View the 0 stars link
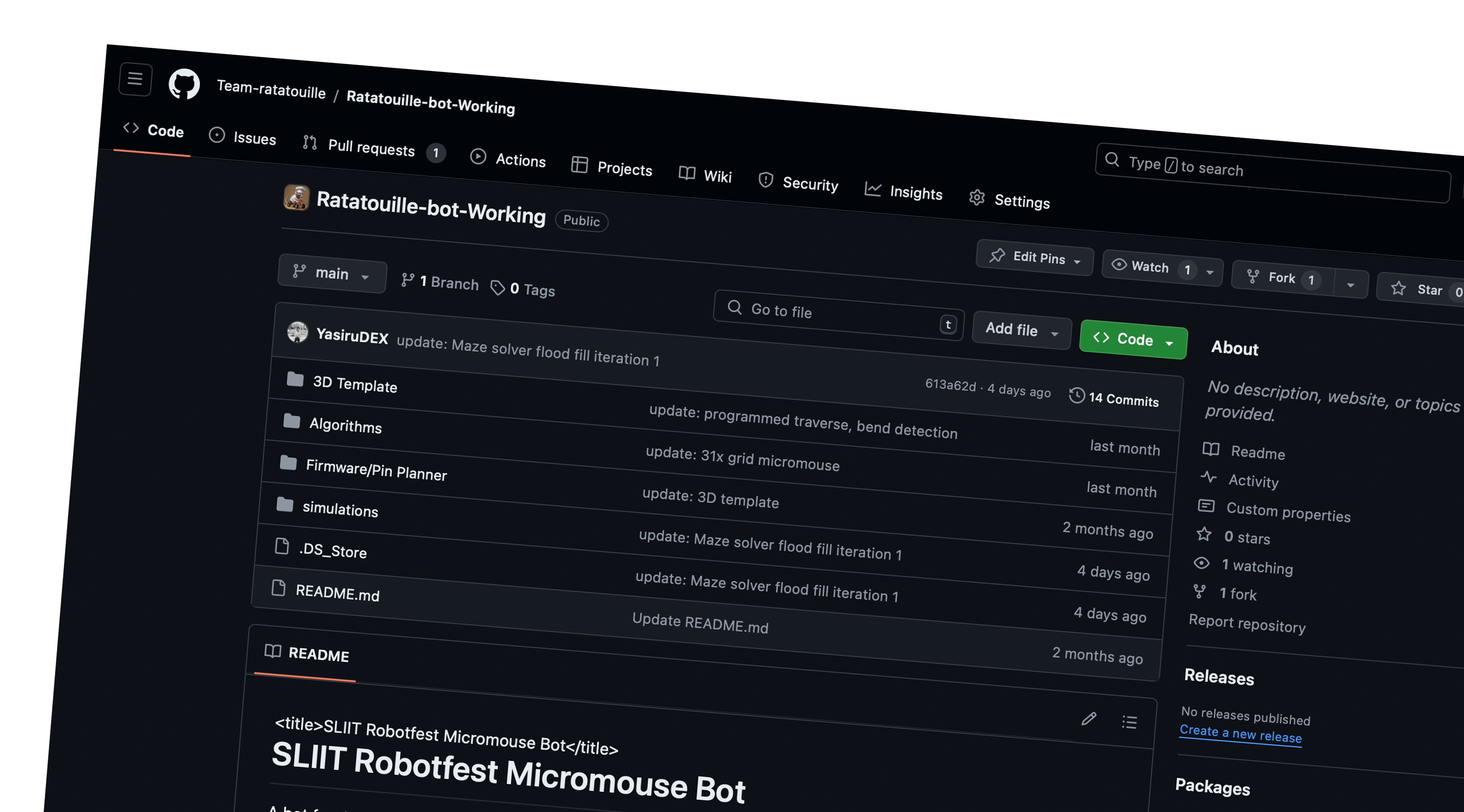This screenshot has height=812, width=1464. click(x=1233, y=536)
